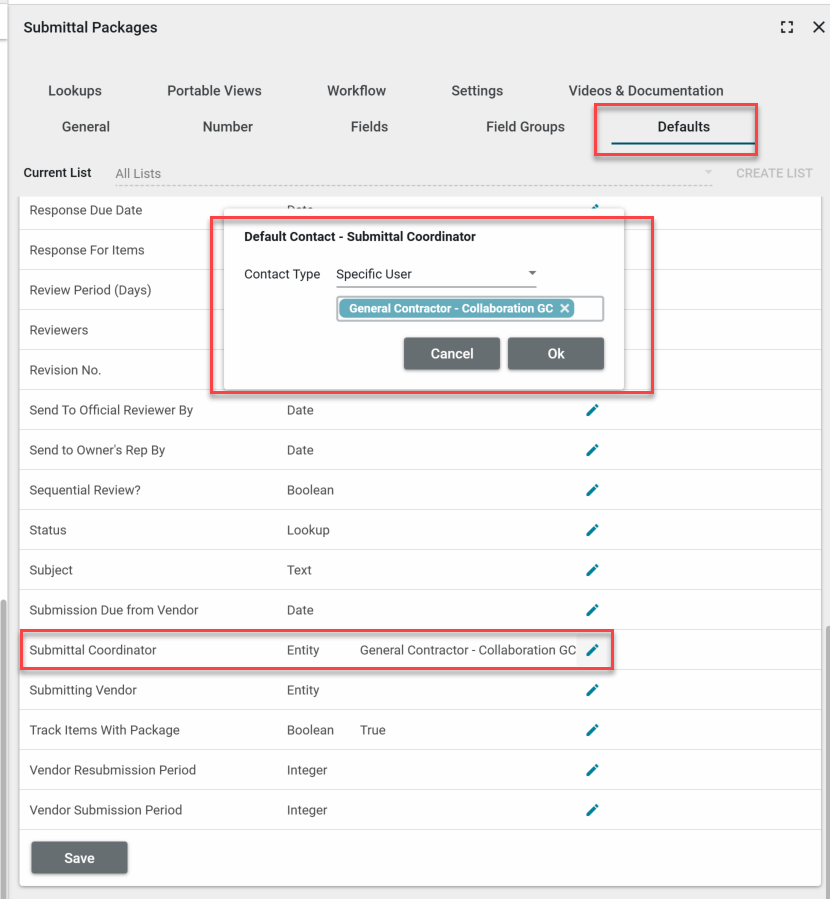The image size is (830, 899).
Task: Open the Current List dropdown
Action: pos(413,174)
